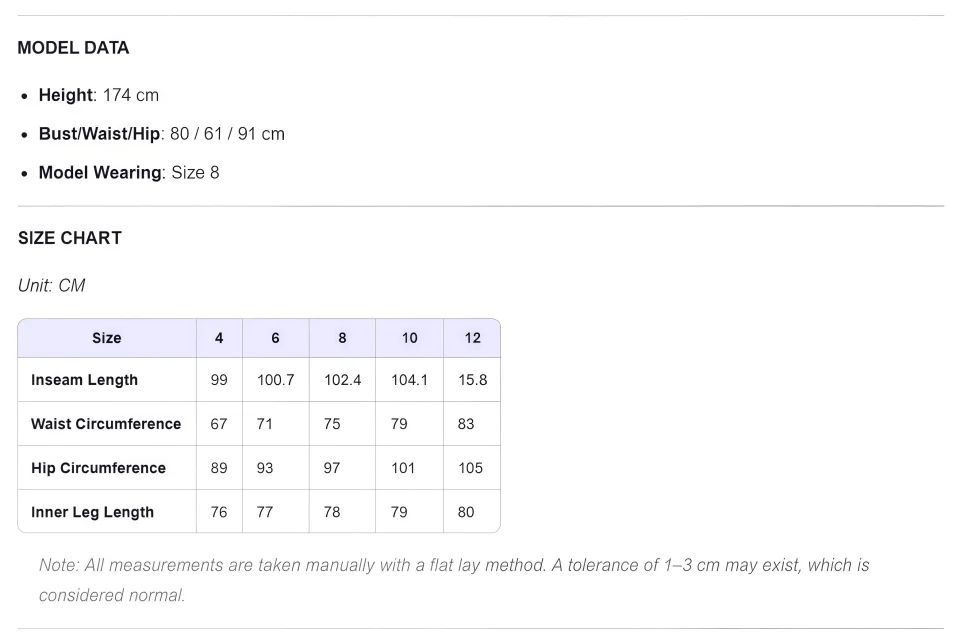Click the Unit: CM label
Viewport: 960px width, 642px height.
pos(51,285)
